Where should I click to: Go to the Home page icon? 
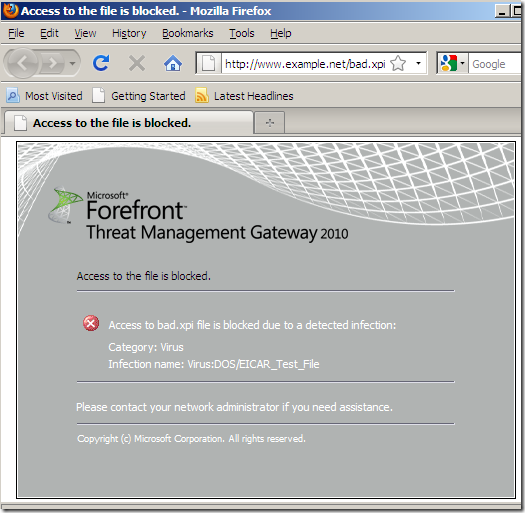click(x=173, y=63)
